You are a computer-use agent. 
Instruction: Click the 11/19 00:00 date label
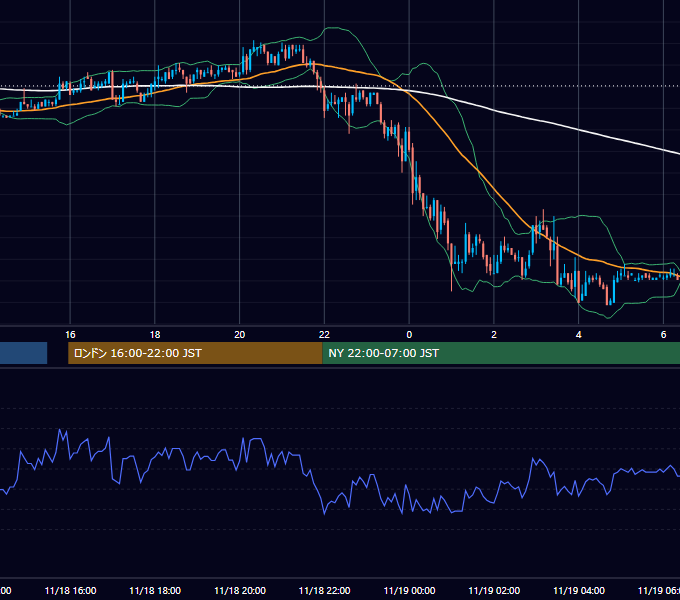coord(409,590)
